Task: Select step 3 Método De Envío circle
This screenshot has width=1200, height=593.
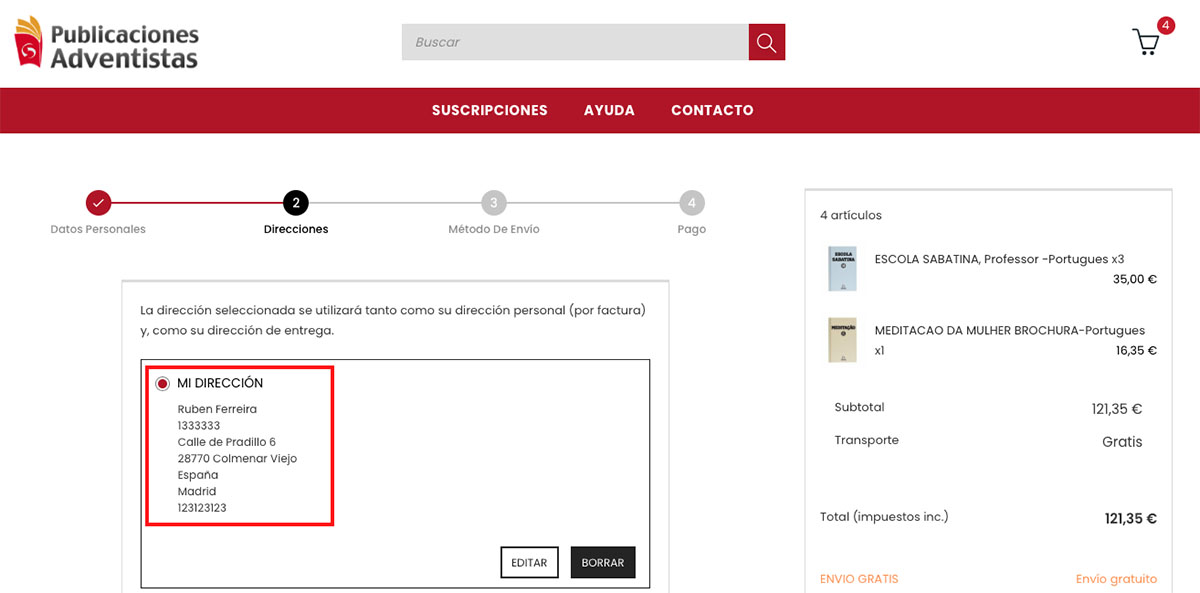Action: (494, 203)
